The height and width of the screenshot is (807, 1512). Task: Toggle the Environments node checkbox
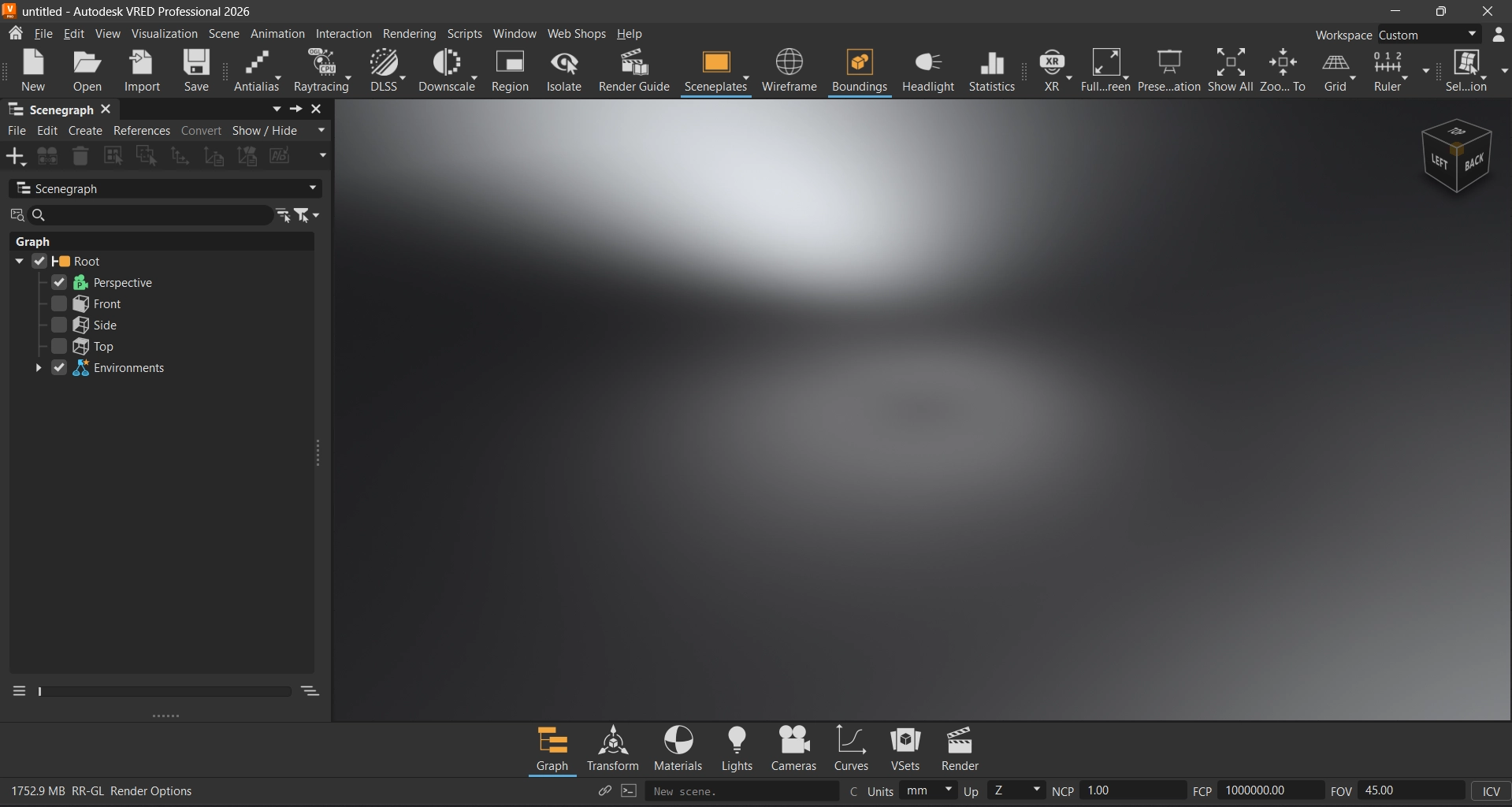[x=59, y=368]
